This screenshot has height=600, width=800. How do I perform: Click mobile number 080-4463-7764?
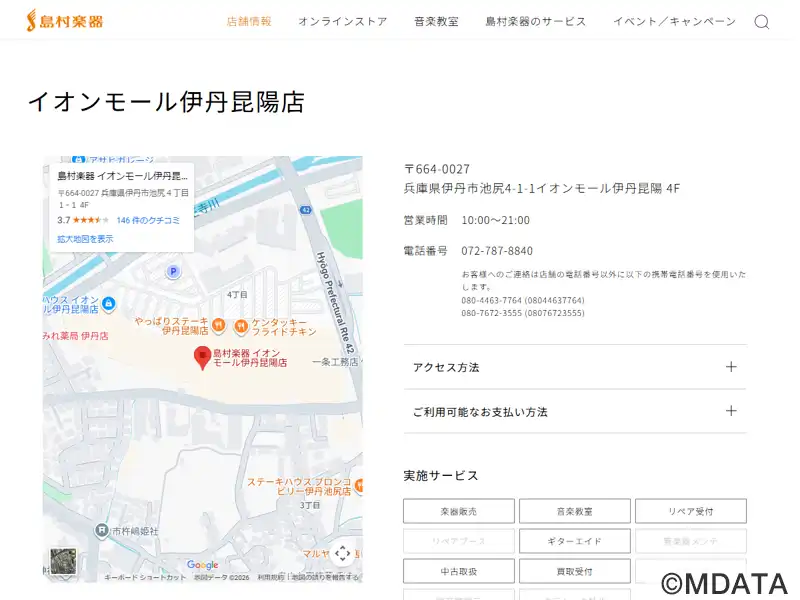(x=523, y=300)
